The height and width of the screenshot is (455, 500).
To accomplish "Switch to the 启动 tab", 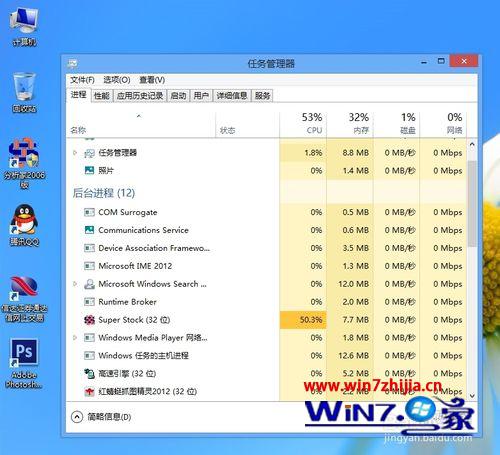I will (x=178, y=96).
